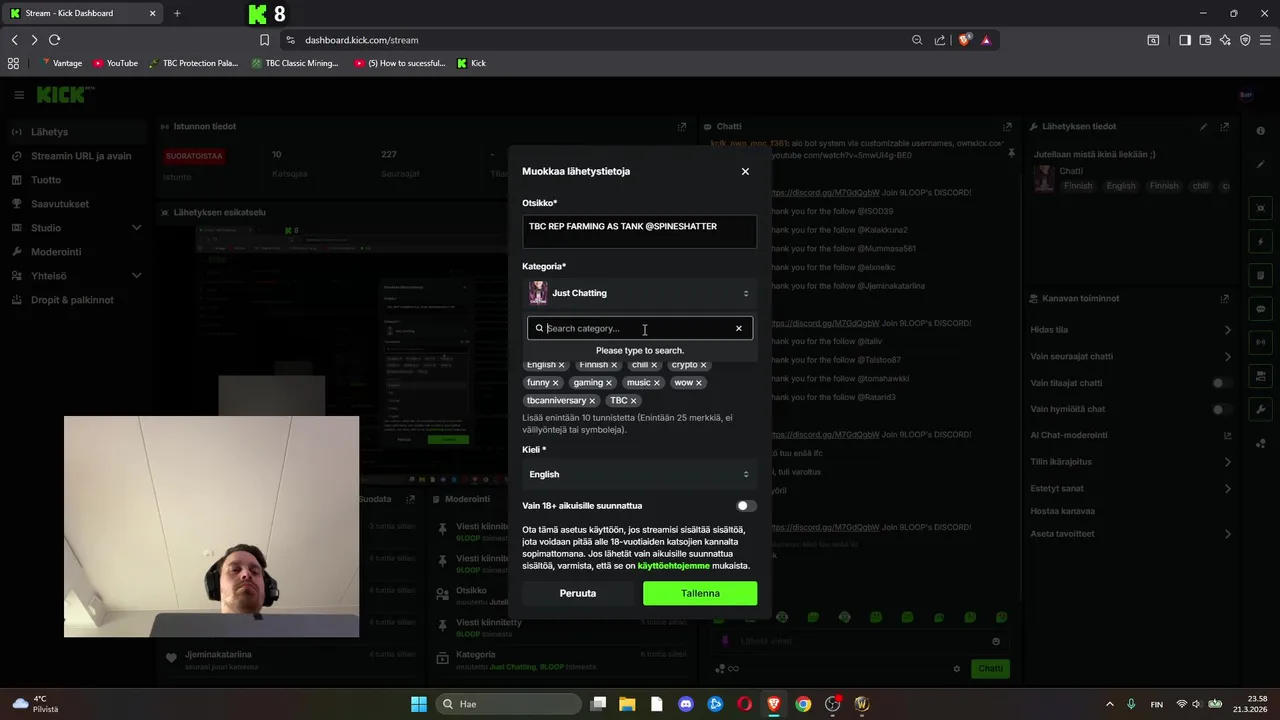Screen dimensions: 1280x720
Task: Expand the Studio sidebar section
Action: [x=75, y=228]
